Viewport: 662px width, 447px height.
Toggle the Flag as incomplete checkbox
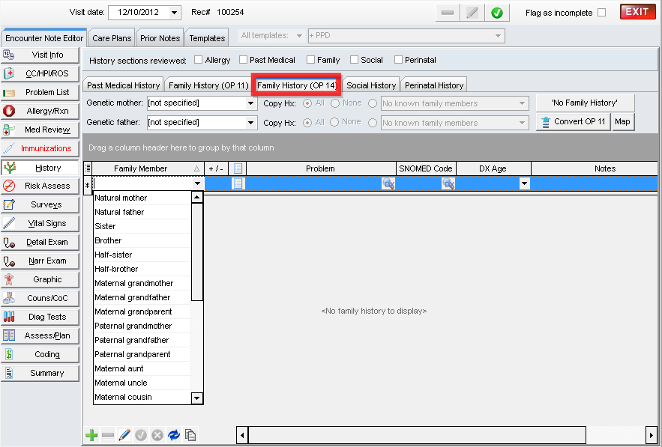pos(602,13)
